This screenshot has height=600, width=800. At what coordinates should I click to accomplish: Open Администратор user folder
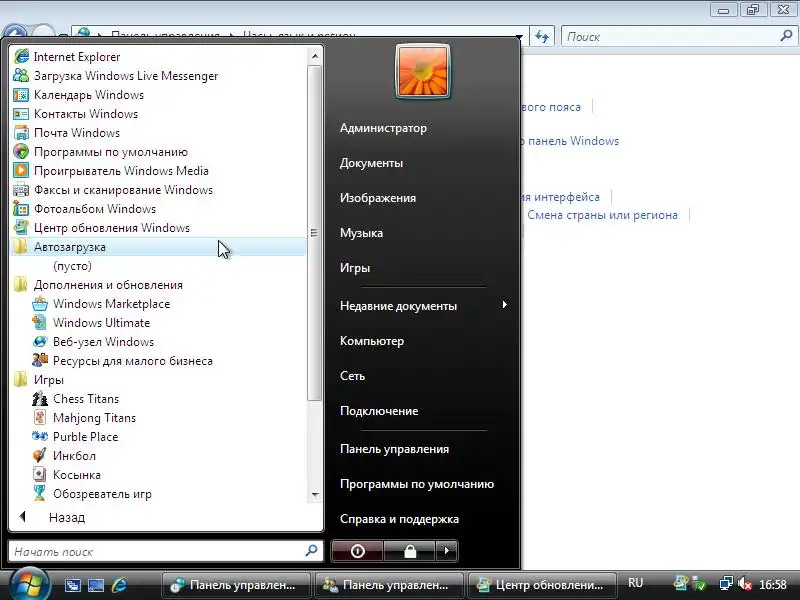click(383, 128)
